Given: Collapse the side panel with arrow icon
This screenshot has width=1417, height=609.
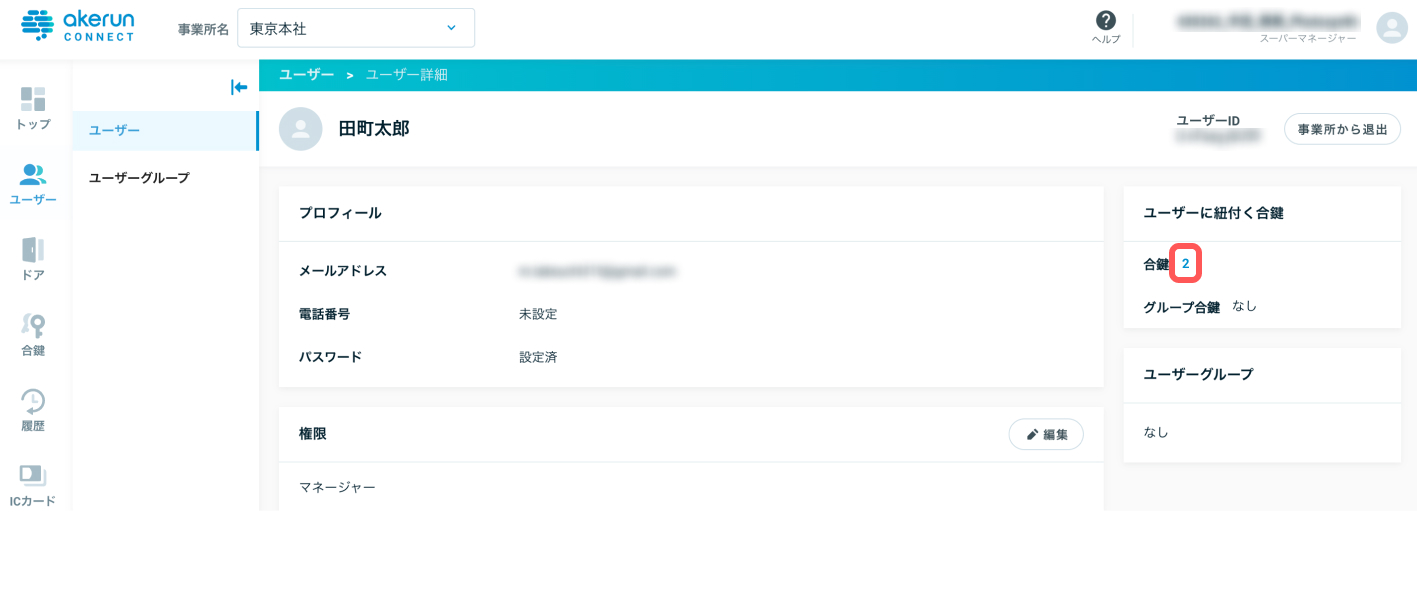Looking at the screenshot, I should coord(239,87).
